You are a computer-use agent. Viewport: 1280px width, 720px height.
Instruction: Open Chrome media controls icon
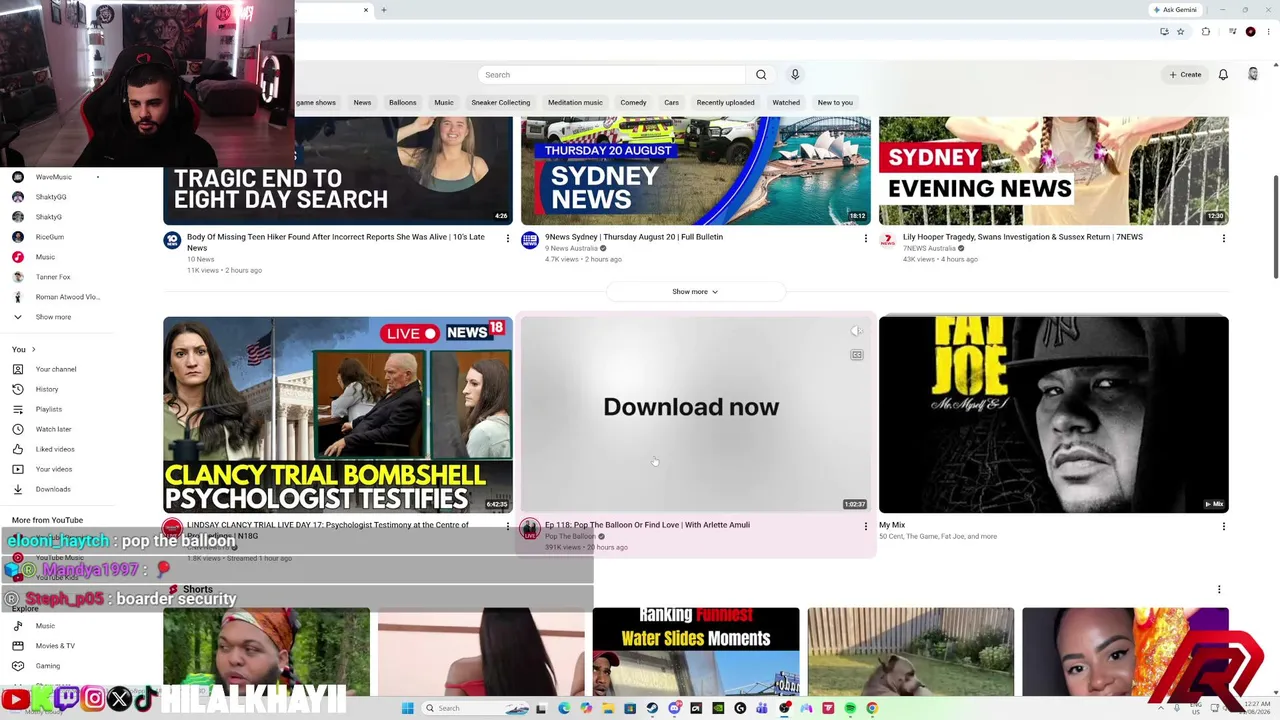[1232, 32]
